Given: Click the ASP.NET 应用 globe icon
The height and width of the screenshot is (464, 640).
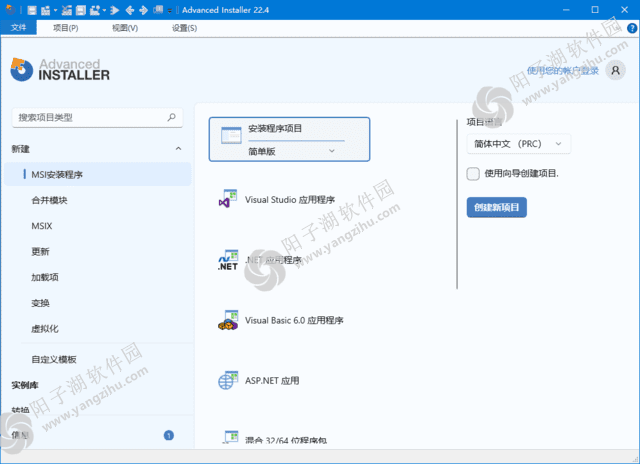Looking at the screenshot, I should click(x=228, y=380).
